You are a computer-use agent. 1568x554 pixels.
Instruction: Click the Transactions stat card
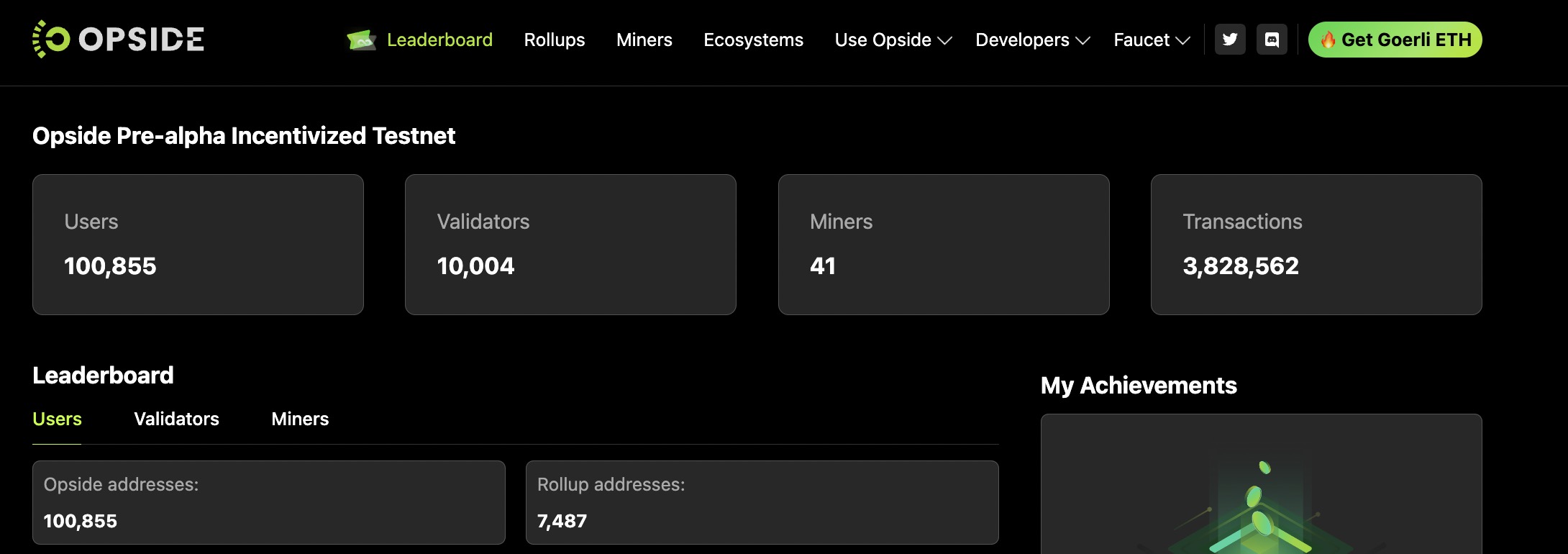[x=1316, y=245]
